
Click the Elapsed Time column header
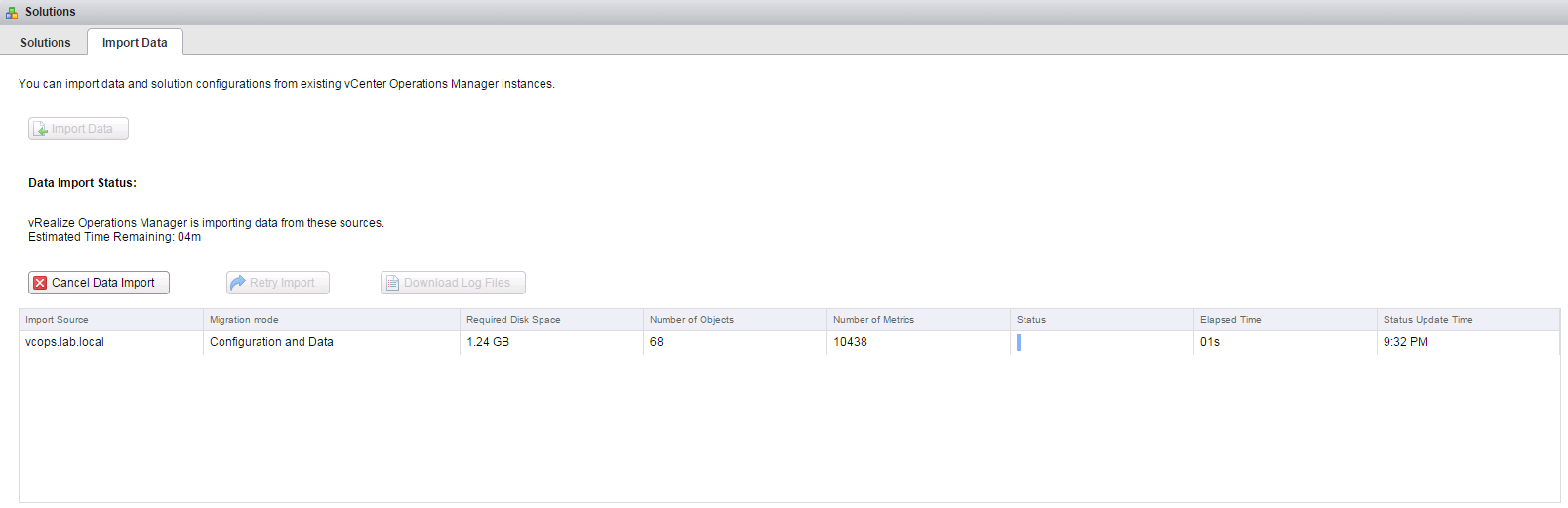(1285, 320)
